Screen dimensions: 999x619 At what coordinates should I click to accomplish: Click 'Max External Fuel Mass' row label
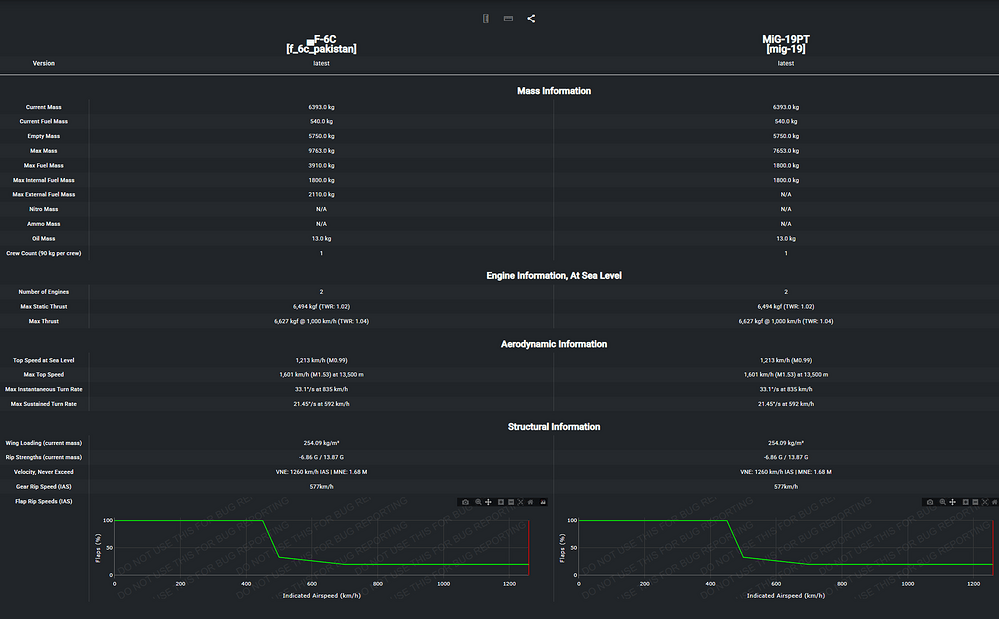click(43, 194)
